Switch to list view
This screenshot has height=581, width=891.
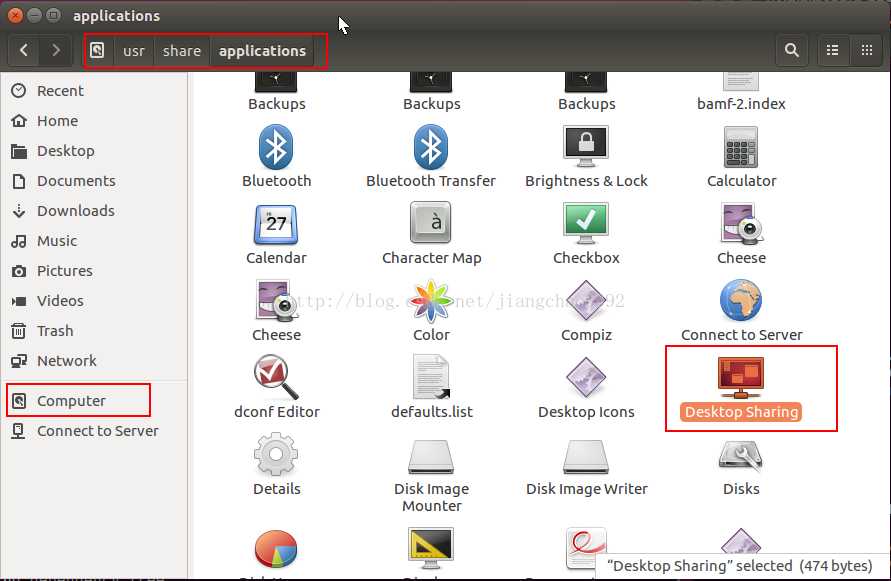(x=832, y=51)
